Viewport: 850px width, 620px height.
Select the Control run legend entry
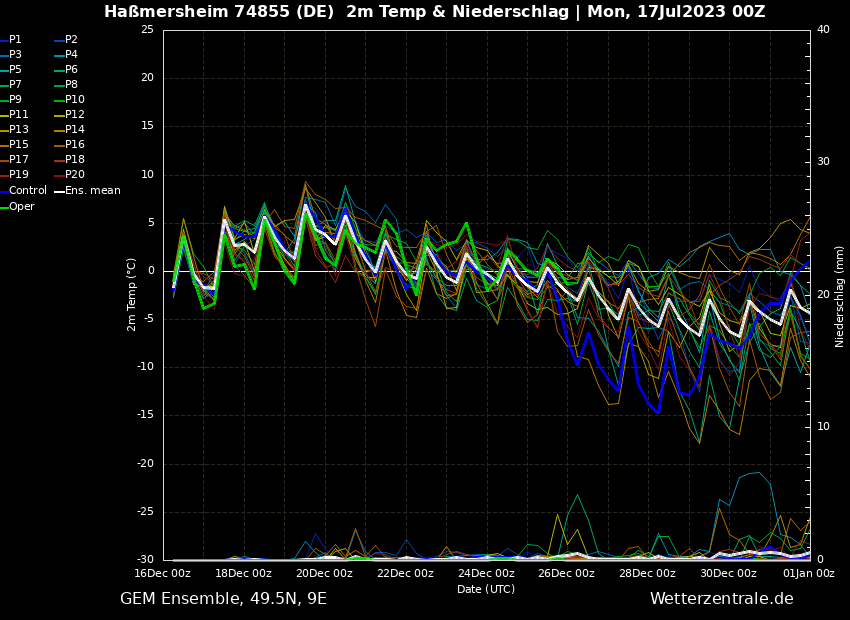tap(28, 190)
